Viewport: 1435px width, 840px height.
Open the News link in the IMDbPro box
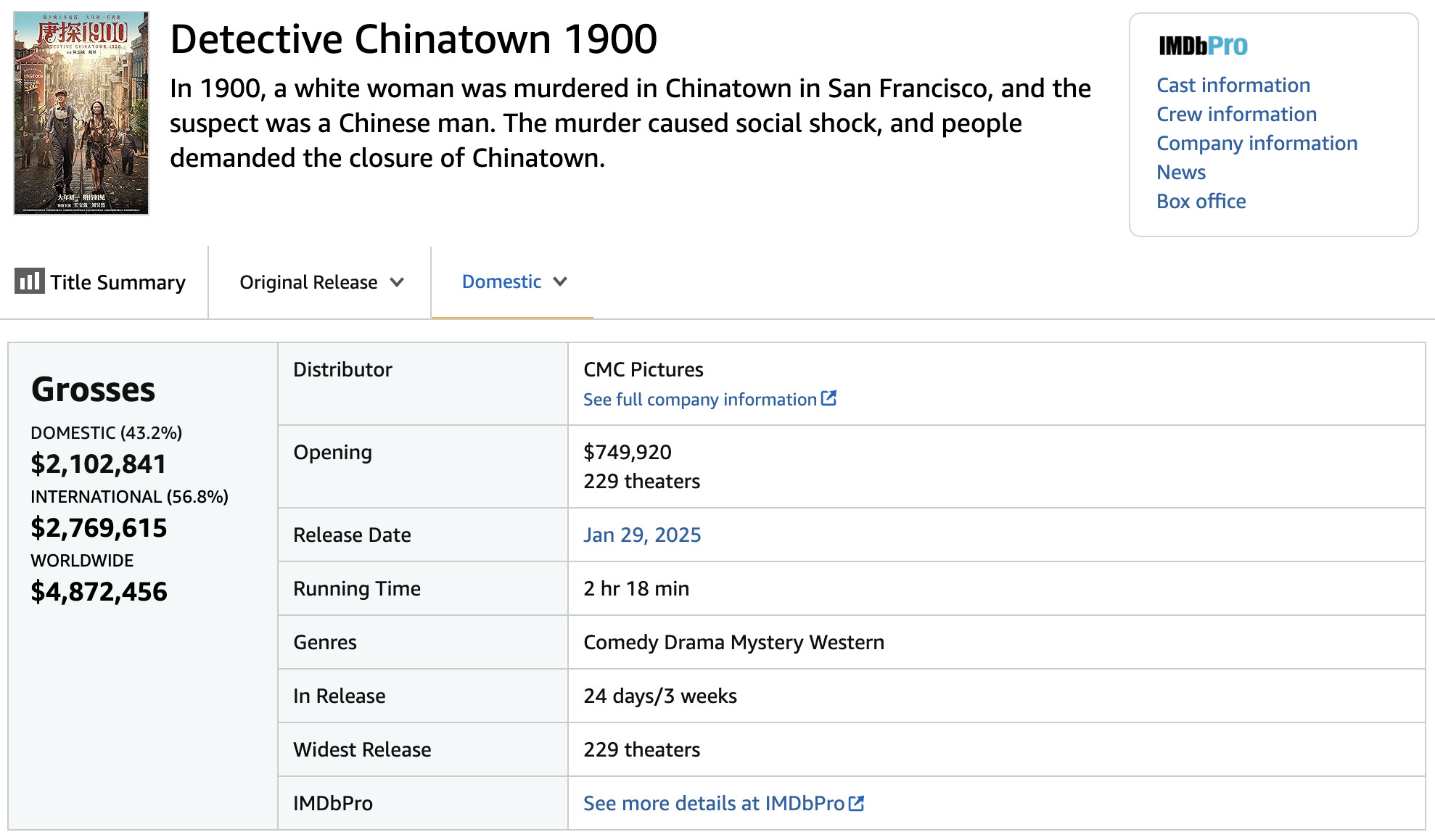(x=1180, y=172)
